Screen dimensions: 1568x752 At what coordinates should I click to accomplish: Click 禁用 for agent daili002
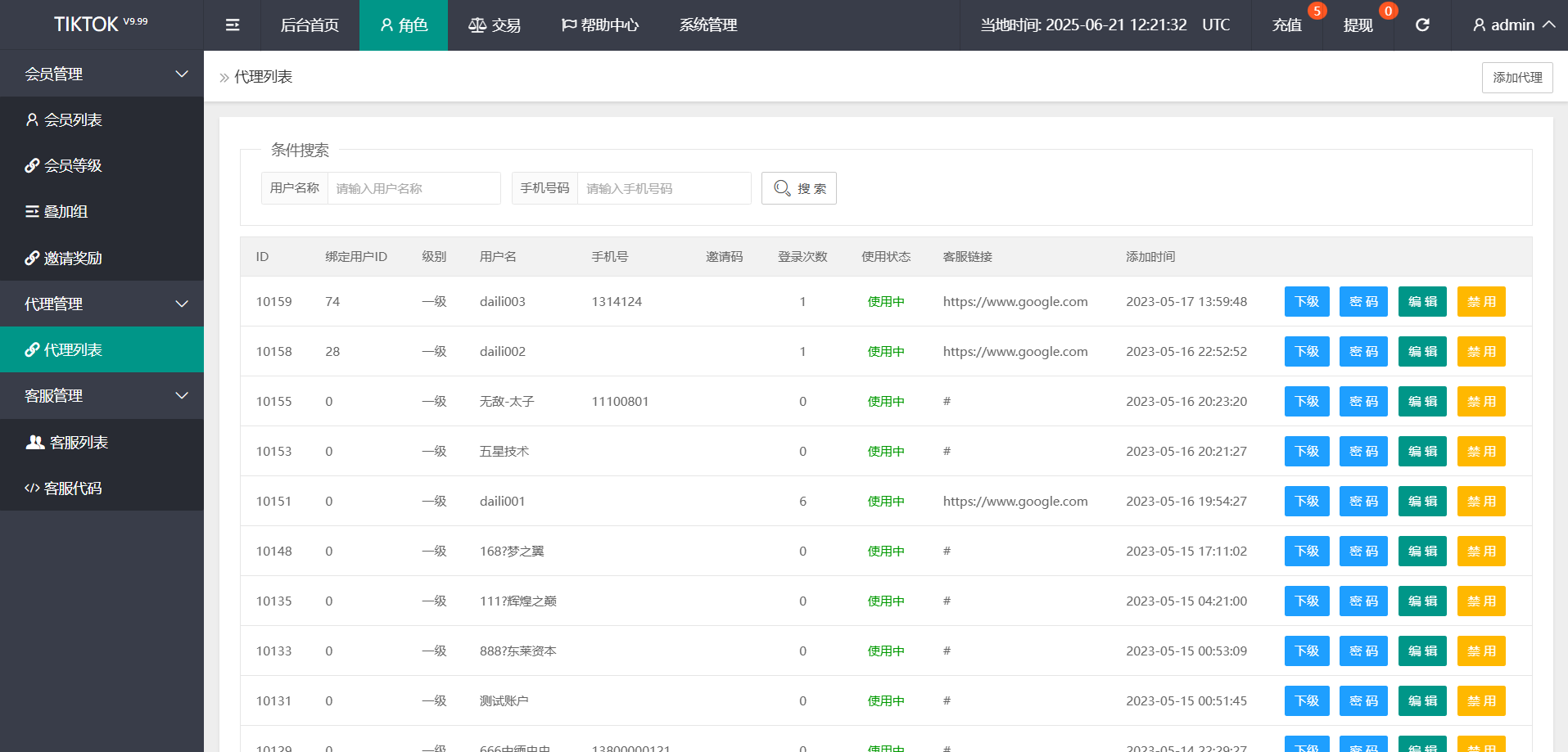1481,351
